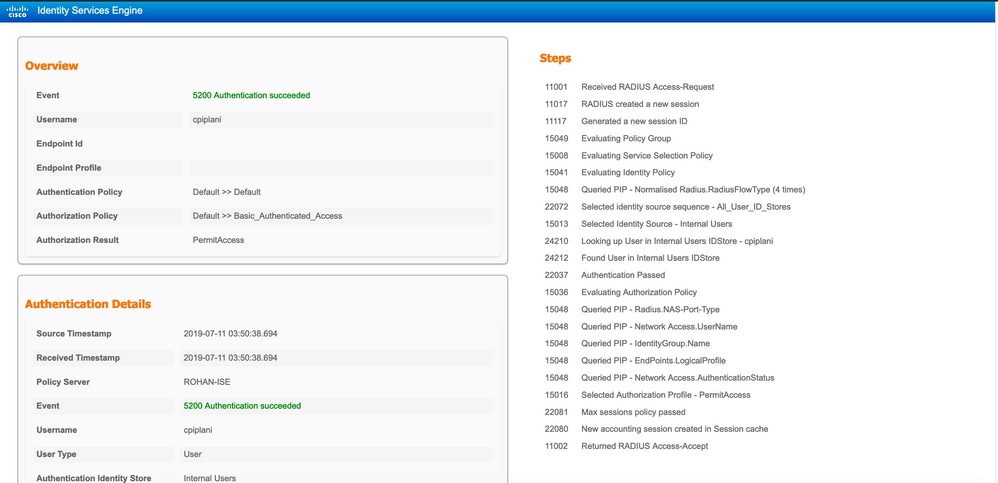Click step 15013 Selected Identity Source - Internal Users
Viewport: 998px width, 483px height.
(638, 224)
